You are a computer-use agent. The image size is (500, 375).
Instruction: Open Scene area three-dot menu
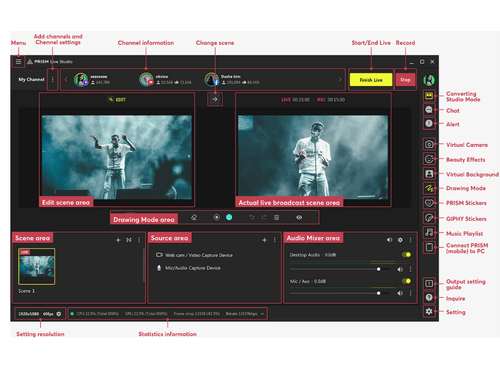click(x=139, y=240)
